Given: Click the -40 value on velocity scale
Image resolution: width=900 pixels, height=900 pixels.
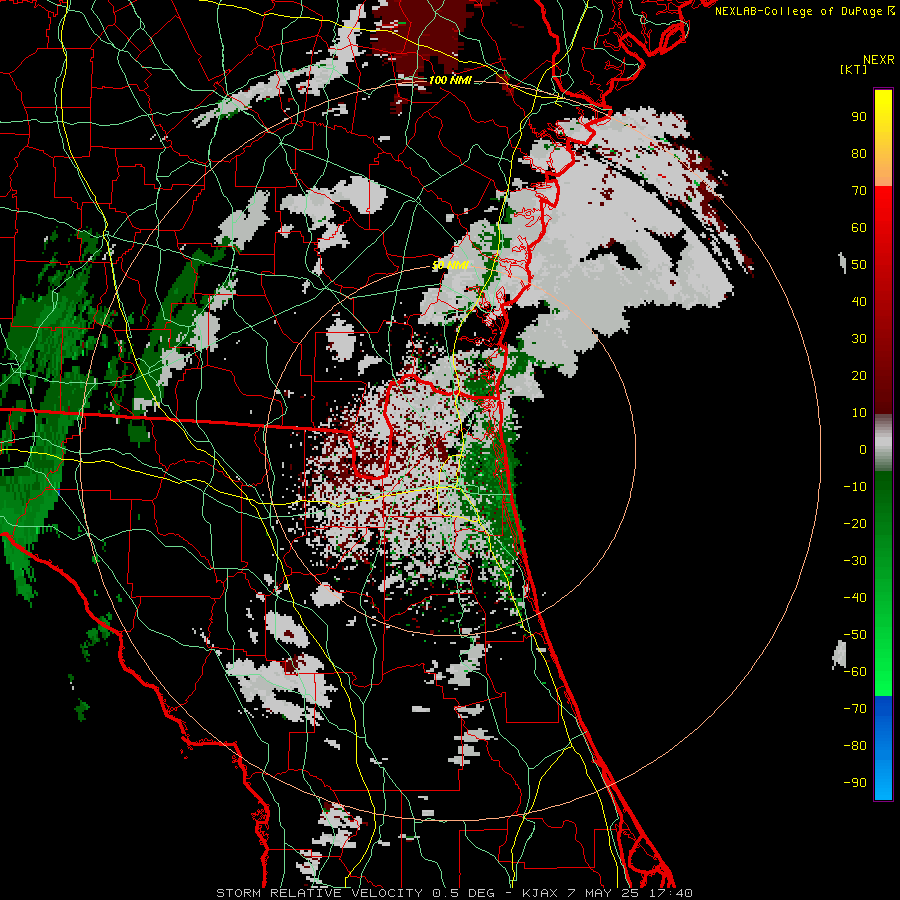Looking at the screenshot, I should (x=855, y=598).
